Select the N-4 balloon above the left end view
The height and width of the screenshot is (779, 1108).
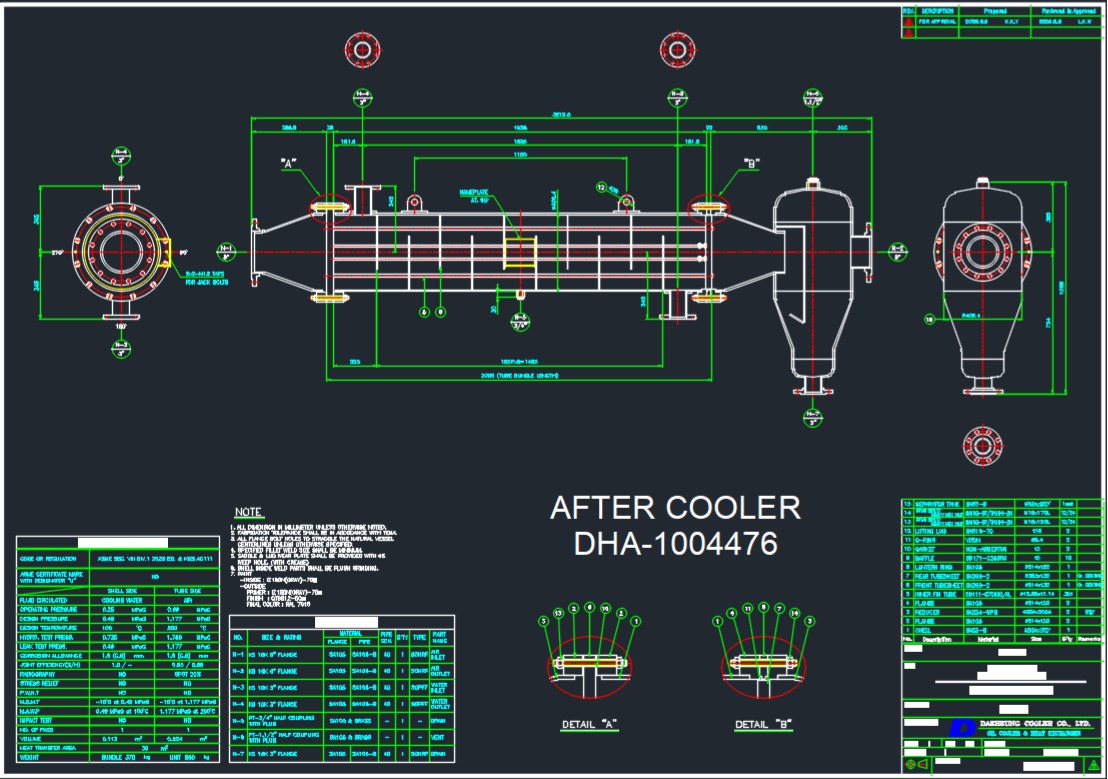pyautogui.click(x=121, y=155)
